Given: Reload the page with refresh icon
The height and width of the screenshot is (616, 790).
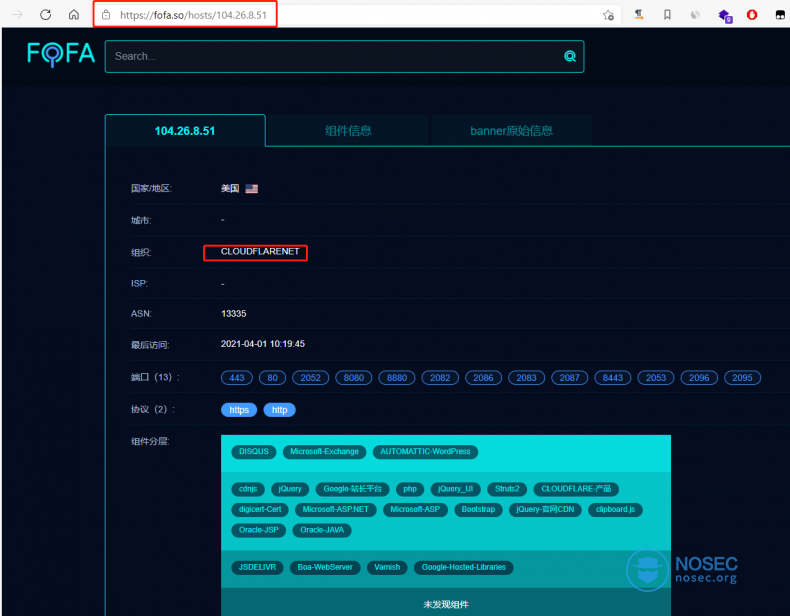Looking at the screenshot, I should point(46,15).
